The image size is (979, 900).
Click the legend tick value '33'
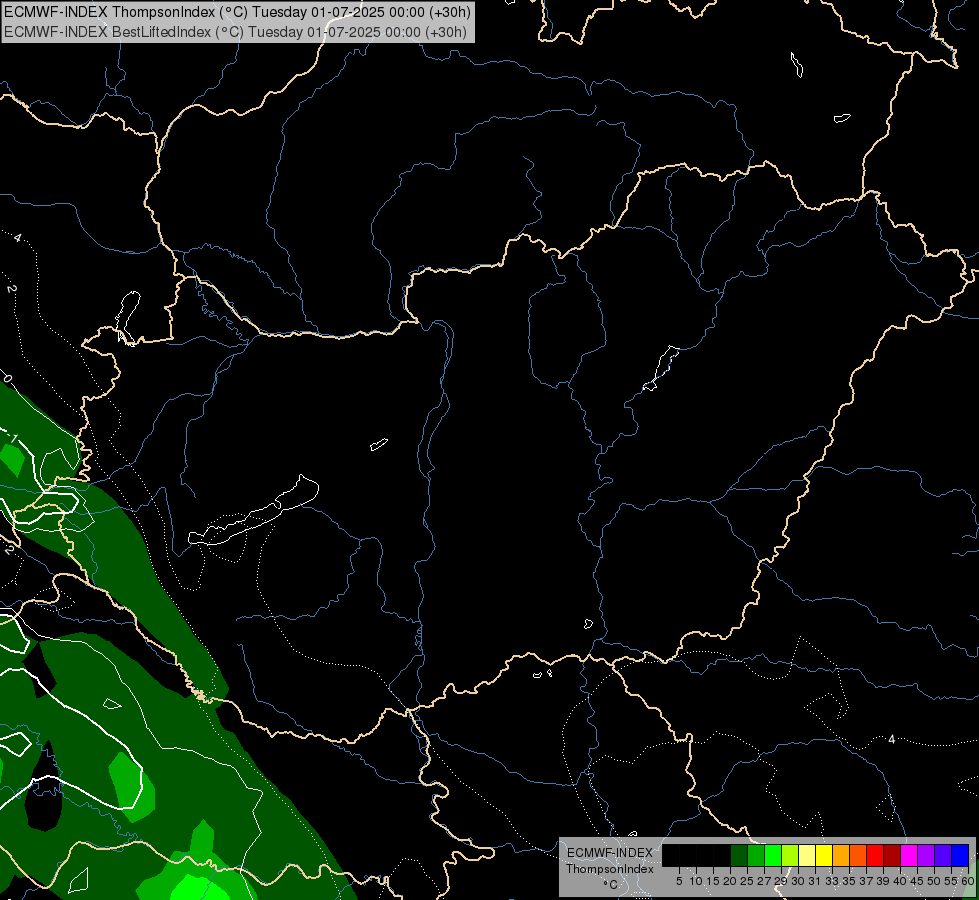click(x=832, y=881)
